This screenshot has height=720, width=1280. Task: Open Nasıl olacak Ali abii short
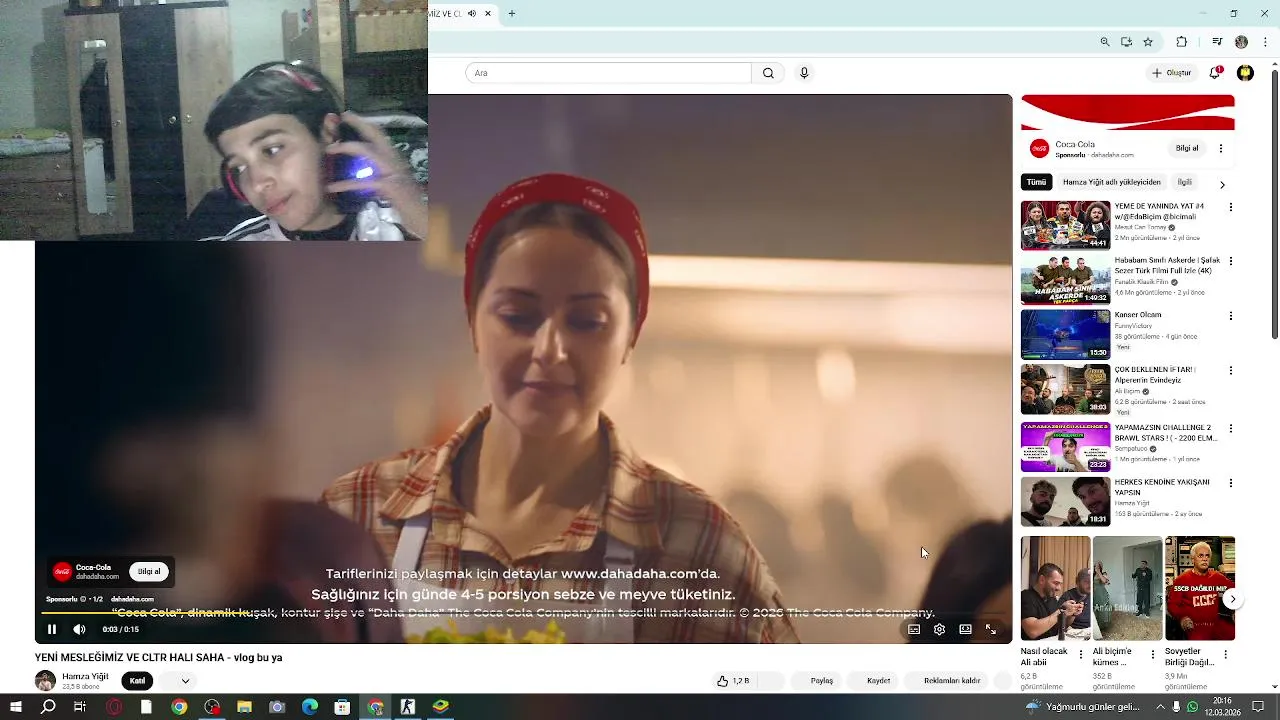[1055, 588]
